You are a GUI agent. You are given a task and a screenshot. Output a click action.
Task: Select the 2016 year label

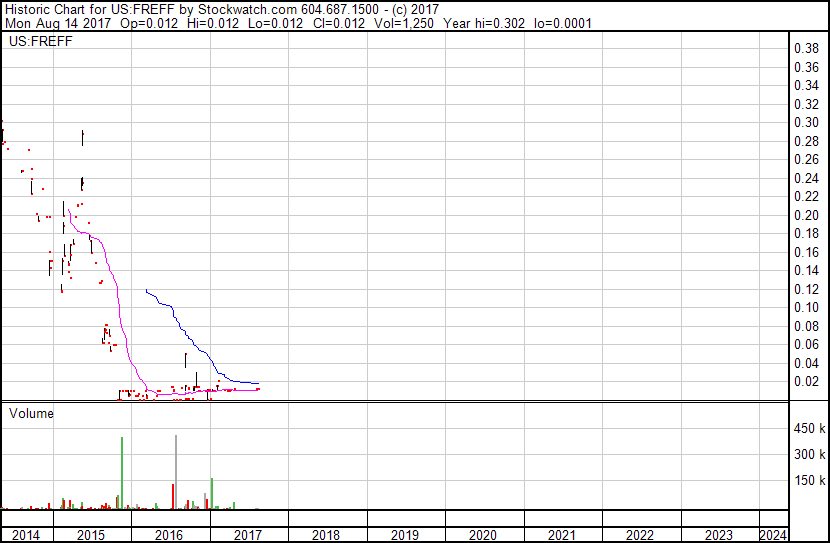click(169, 535)
